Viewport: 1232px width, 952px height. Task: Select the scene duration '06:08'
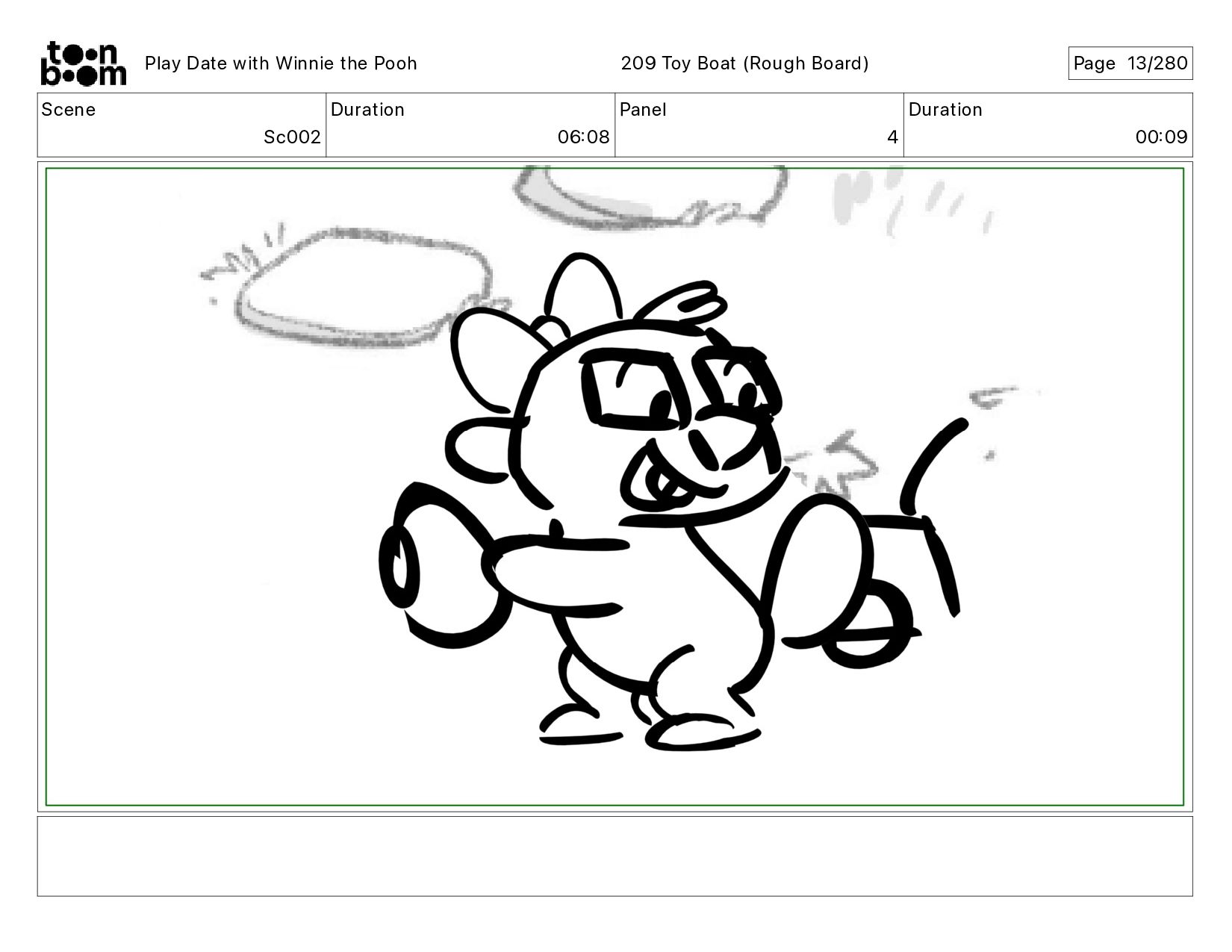click(583, 137)
